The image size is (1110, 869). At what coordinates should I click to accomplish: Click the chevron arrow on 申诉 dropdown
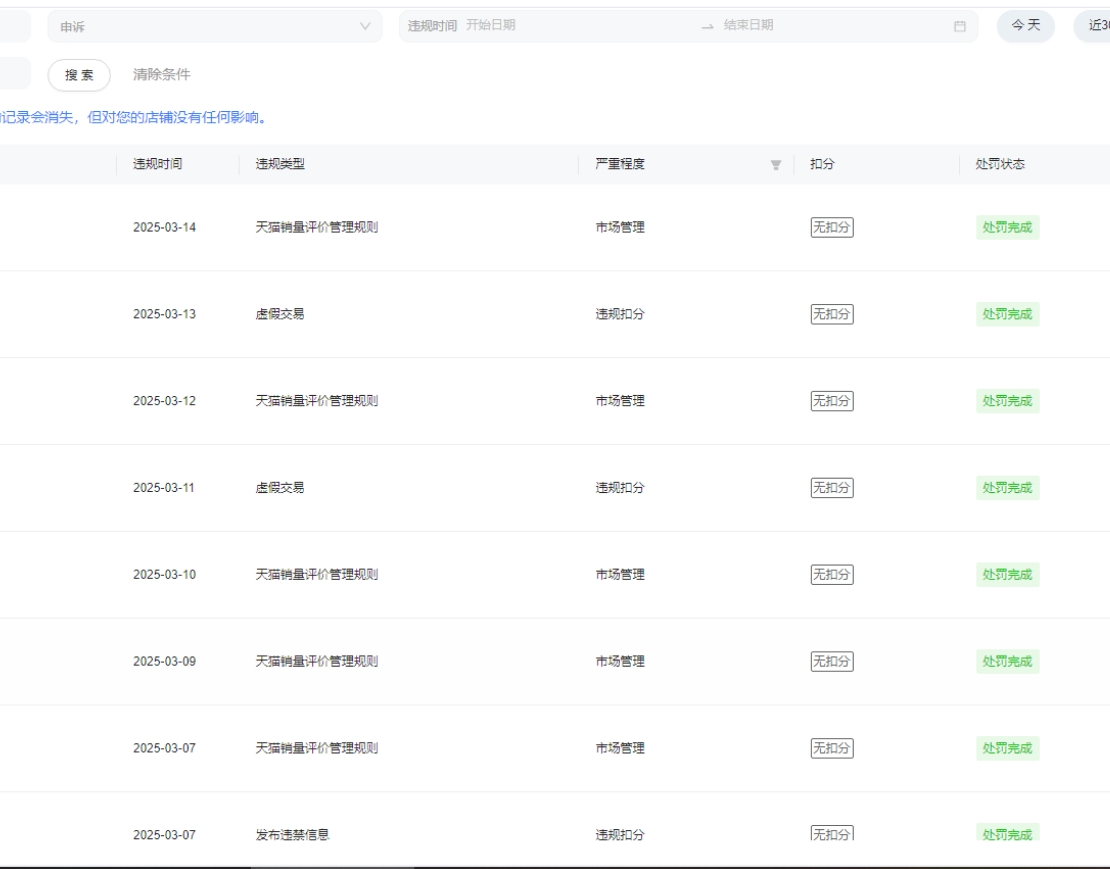tap(364, 26)
